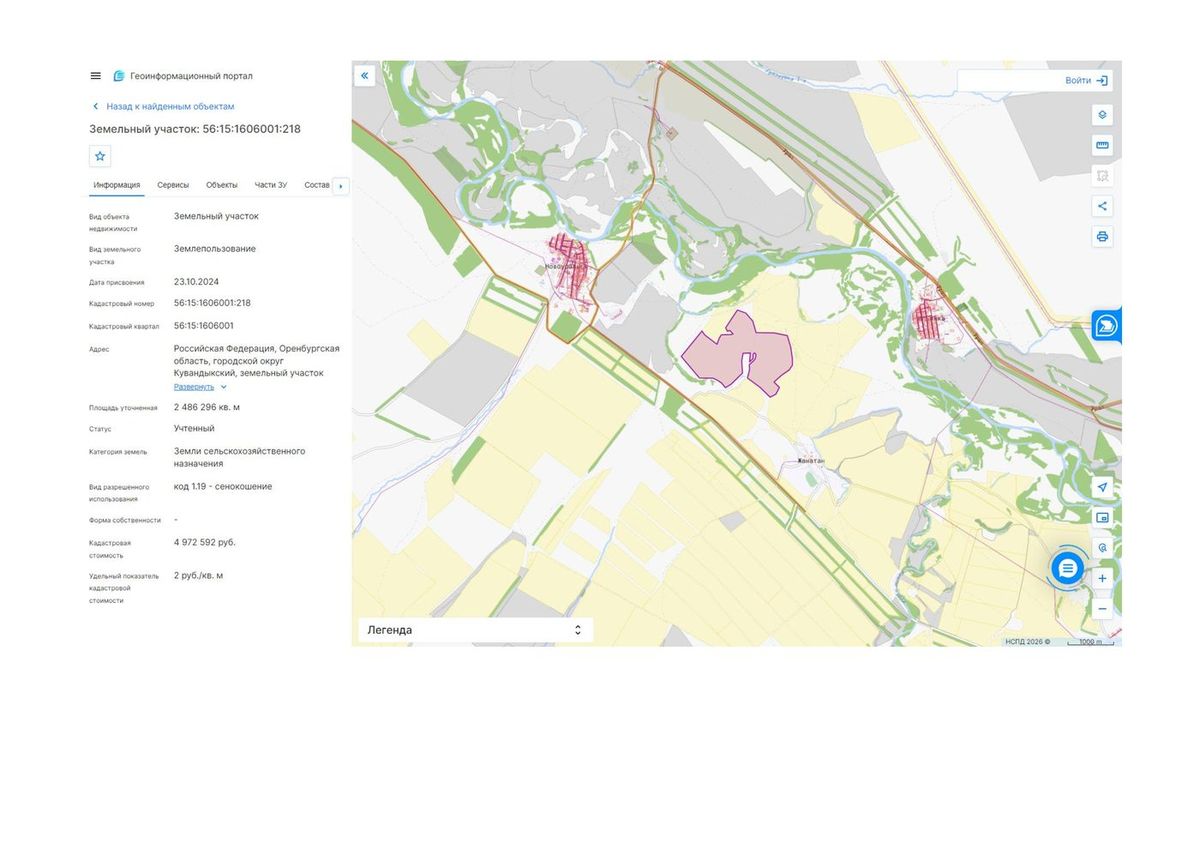Open the Части ЗУ tab

(x=271, y=185)
